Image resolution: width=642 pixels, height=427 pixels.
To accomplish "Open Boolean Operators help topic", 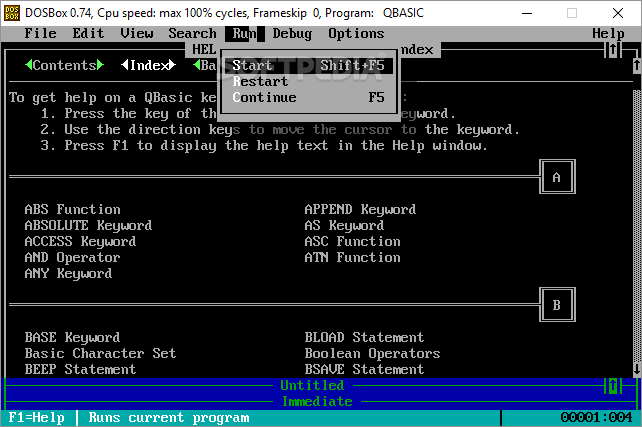I will point(373,353).
